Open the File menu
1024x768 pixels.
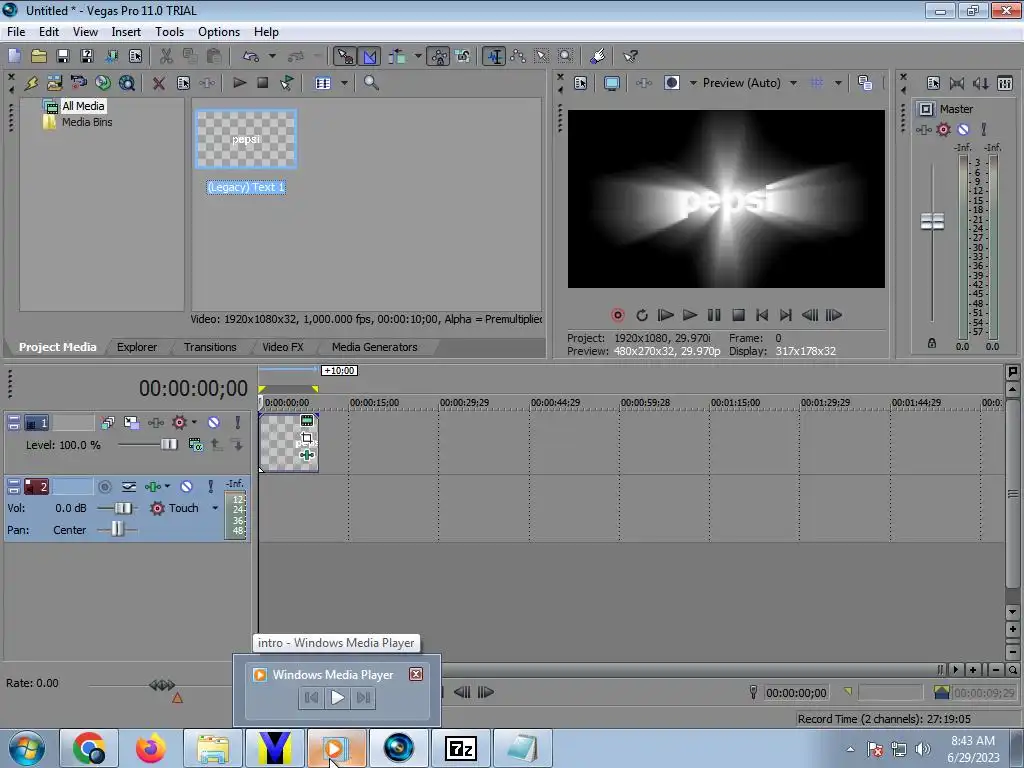pyautogui.click(x=16, y=32)
